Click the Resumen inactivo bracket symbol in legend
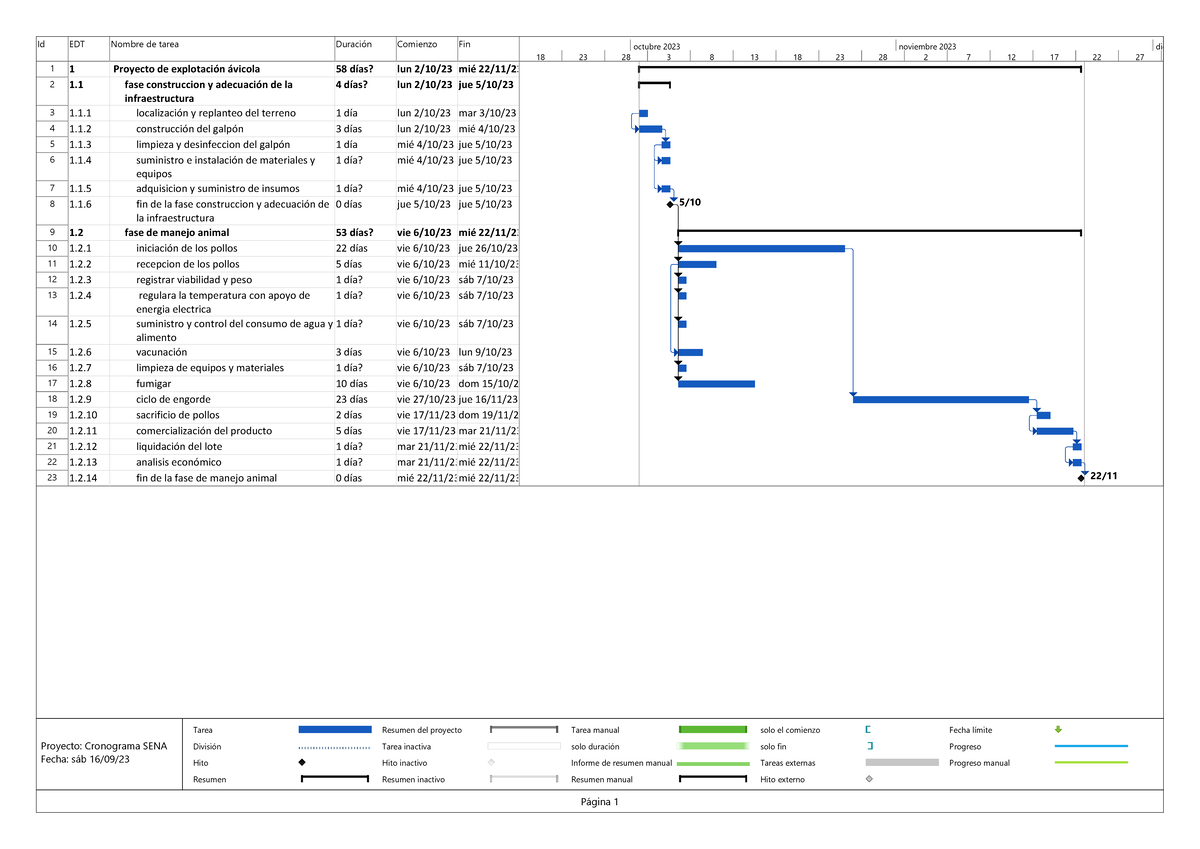 pyautogui.click(x=524, y=779)
